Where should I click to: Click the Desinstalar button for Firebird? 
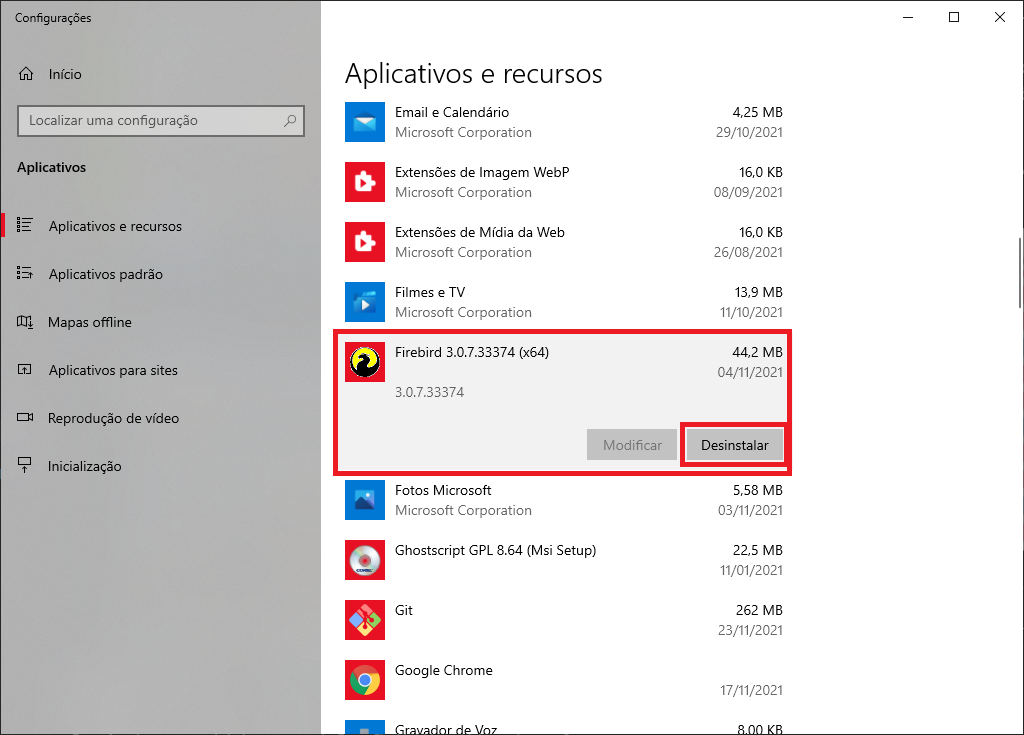tap(735, 445)
